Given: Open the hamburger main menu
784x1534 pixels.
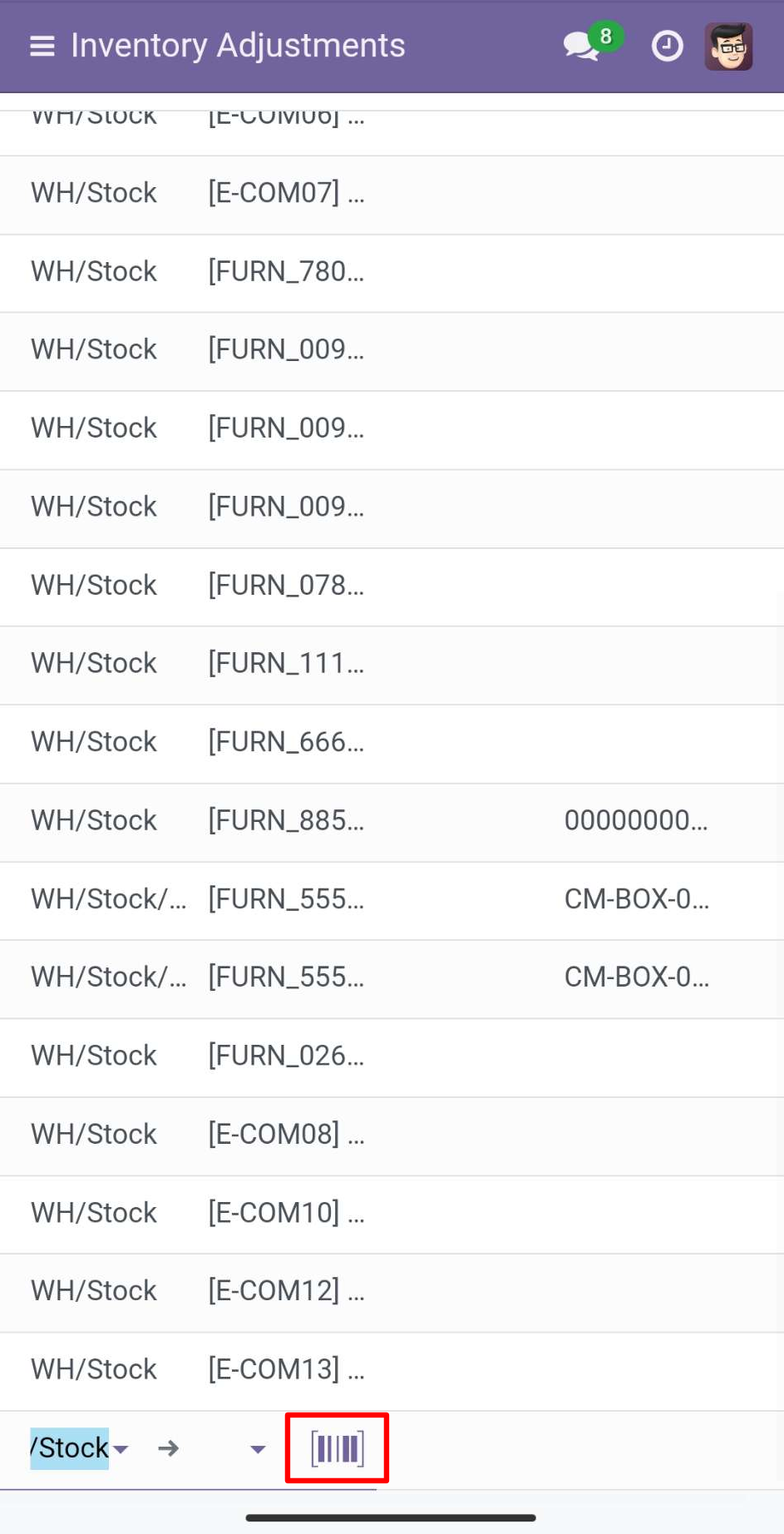Looking at the screenshot, I should pos(42,47).
